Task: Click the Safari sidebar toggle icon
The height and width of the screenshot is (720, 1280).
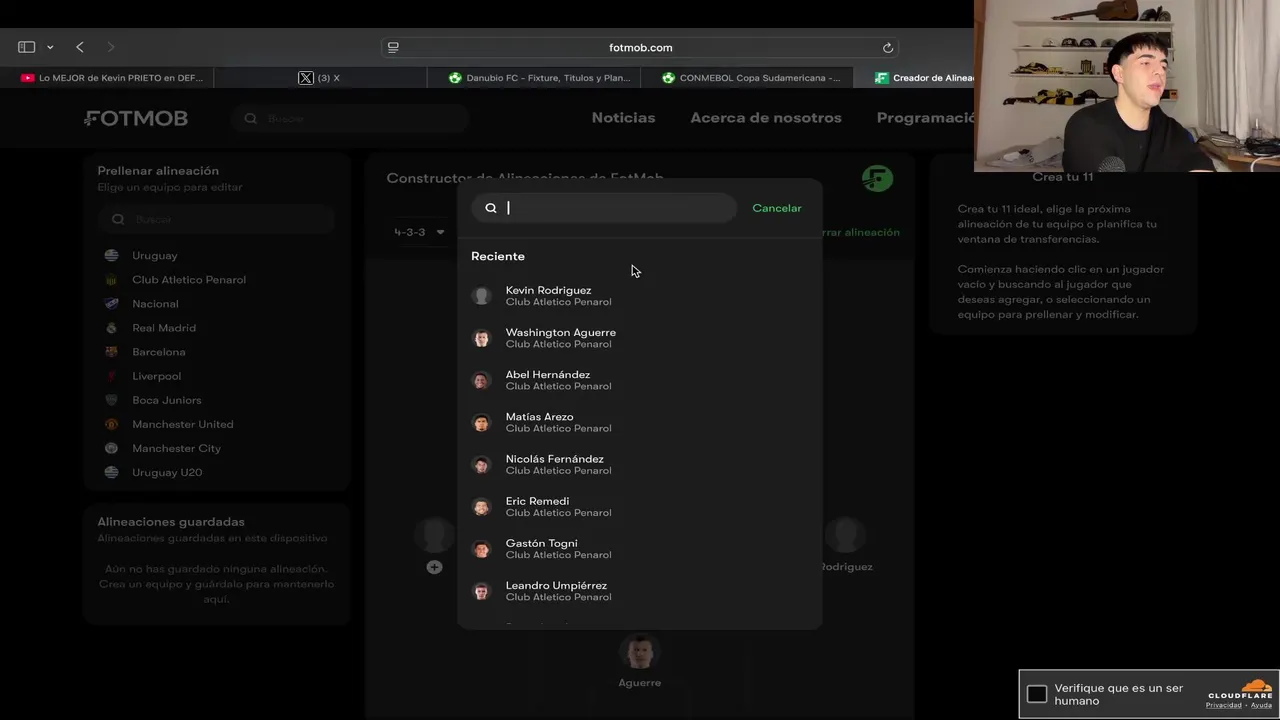Action: (x=27, y=47)
